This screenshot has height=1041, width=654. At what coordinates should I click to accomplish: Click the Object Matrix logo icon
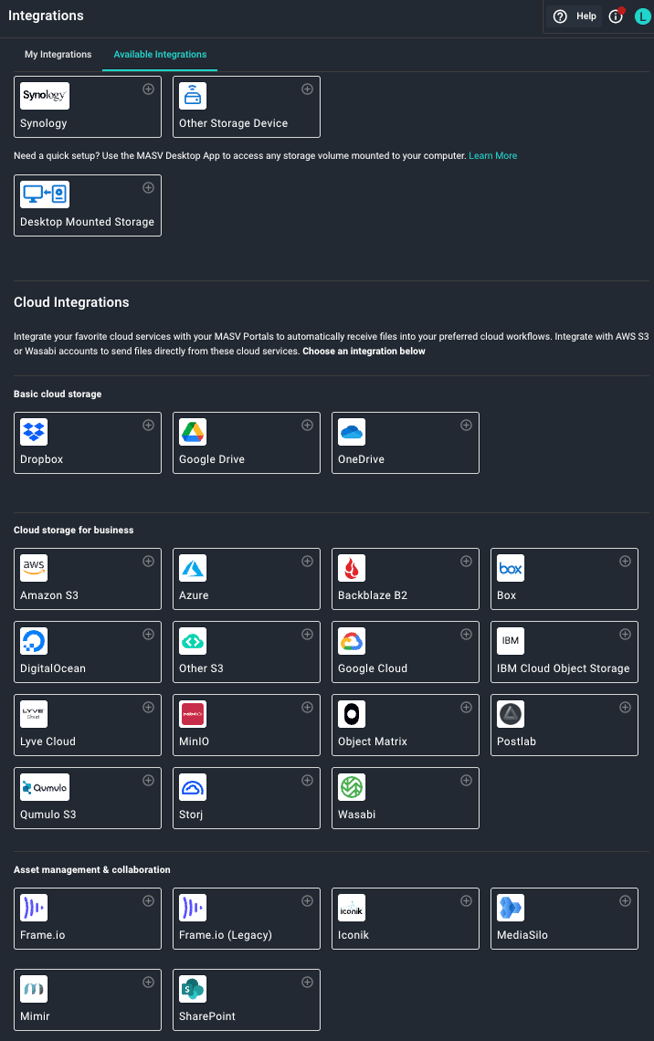(x=352, y=714)
